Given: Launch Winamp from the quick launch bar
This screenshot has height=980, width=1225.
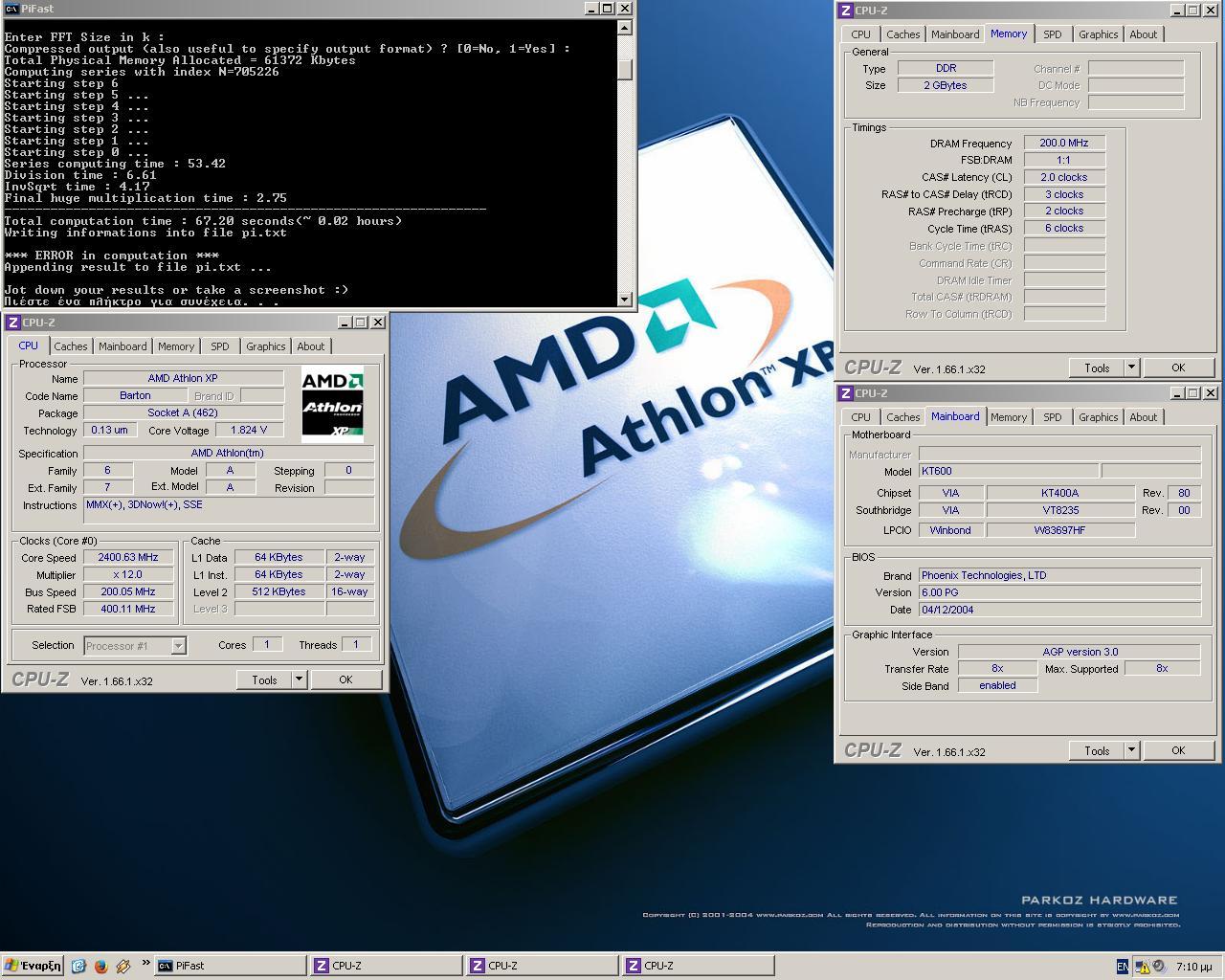Looking at the screenshot, I should coord(122,966).
